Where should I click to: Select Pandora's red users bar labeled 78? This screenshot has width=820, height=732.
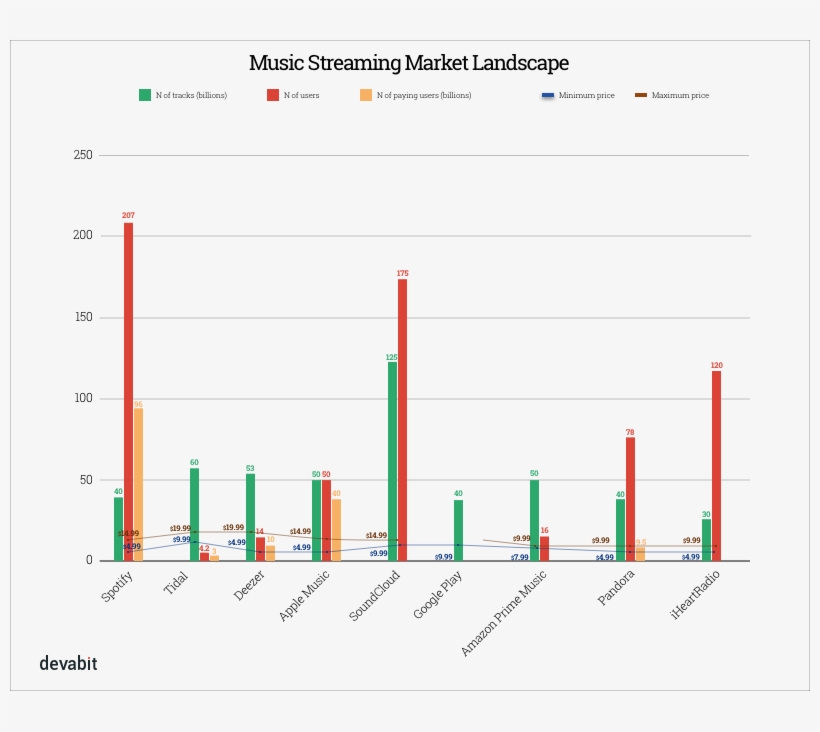point(630,498)
